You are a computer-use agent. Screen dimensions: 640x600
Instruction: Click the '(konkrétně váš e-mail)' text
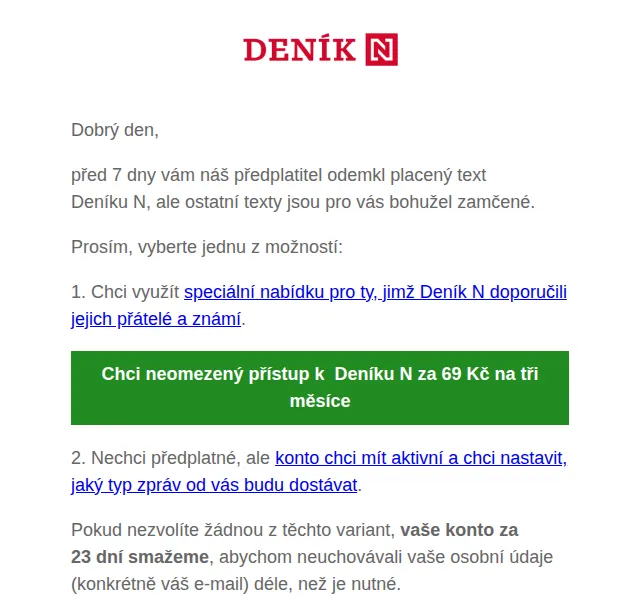pyautogui.click(x=160, y=584)
